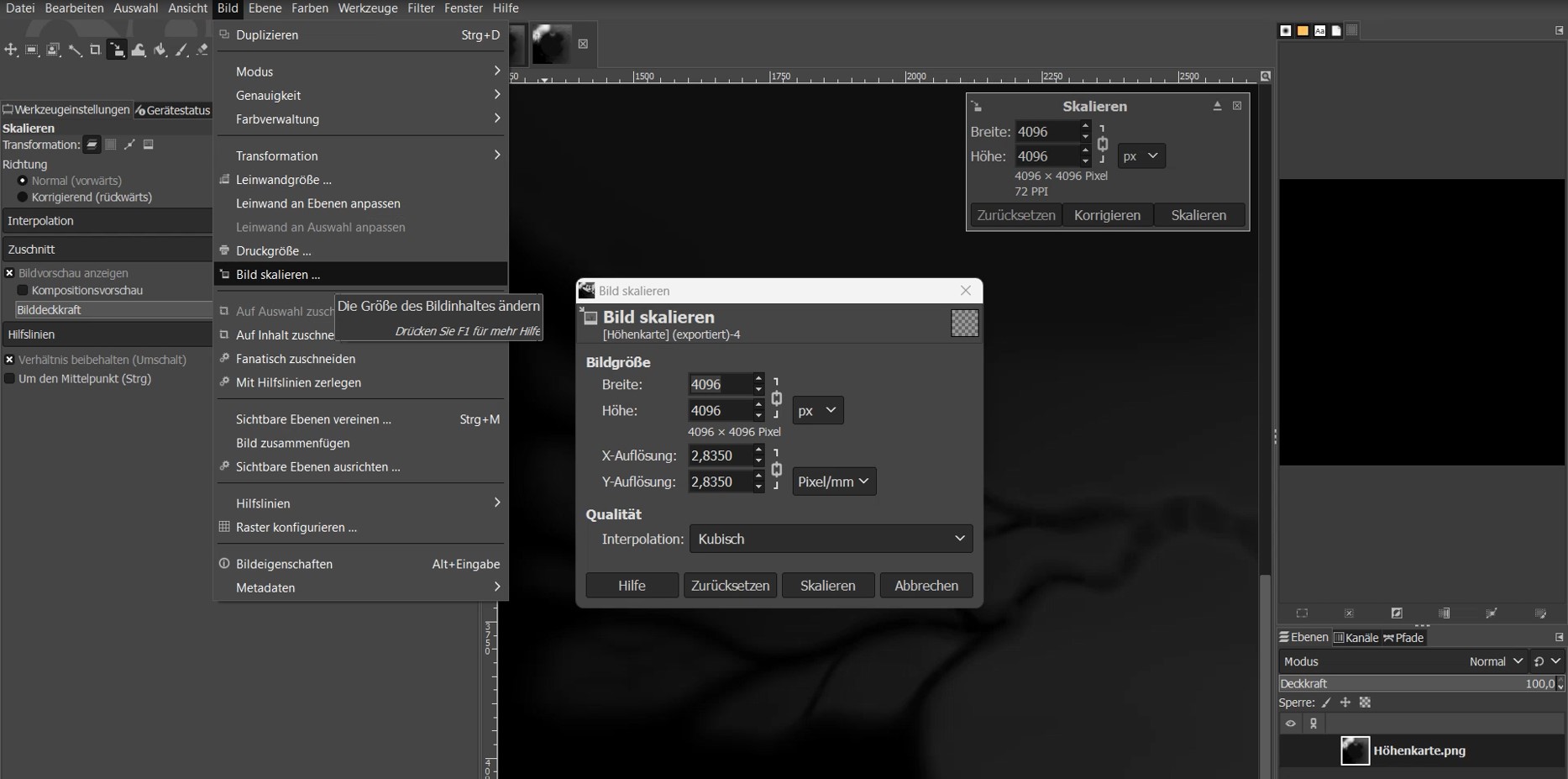Click Abbrechen in the scale dialog
Screen dimensions: 1568x779
click(x=926, y=586)
